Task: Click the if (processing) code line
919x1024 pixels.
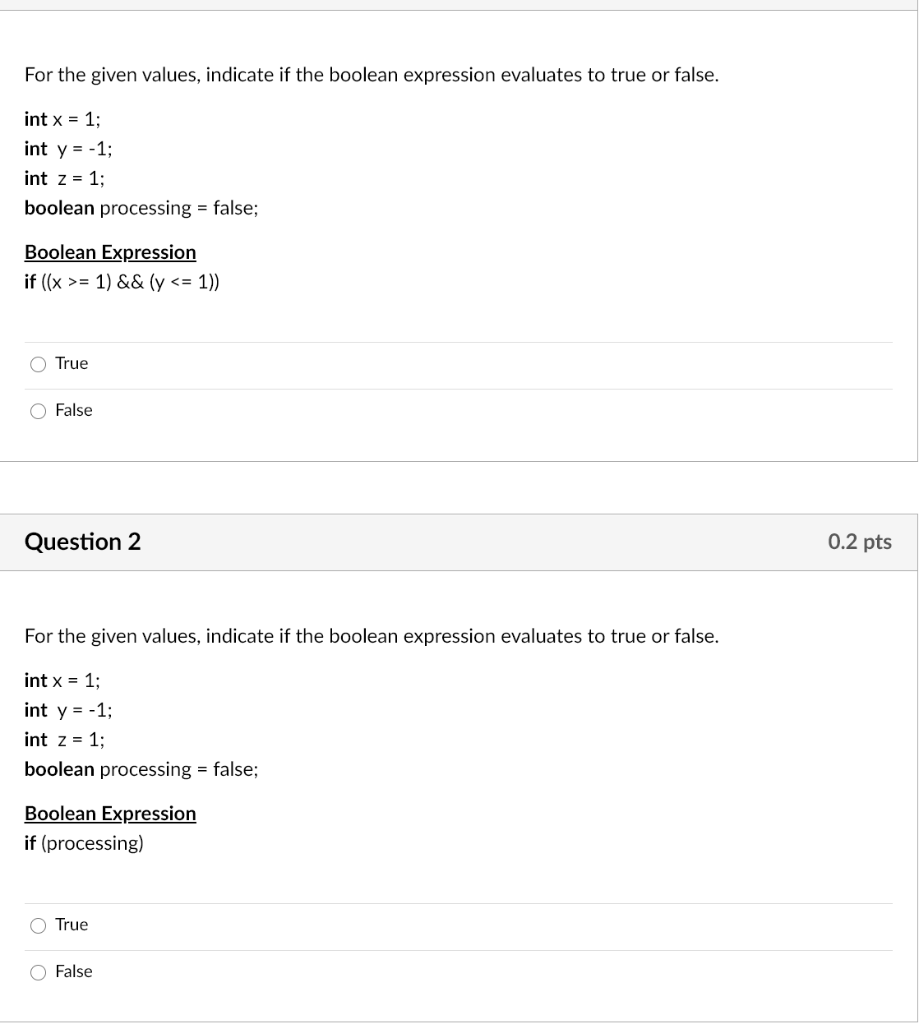Action: point(83,843)
